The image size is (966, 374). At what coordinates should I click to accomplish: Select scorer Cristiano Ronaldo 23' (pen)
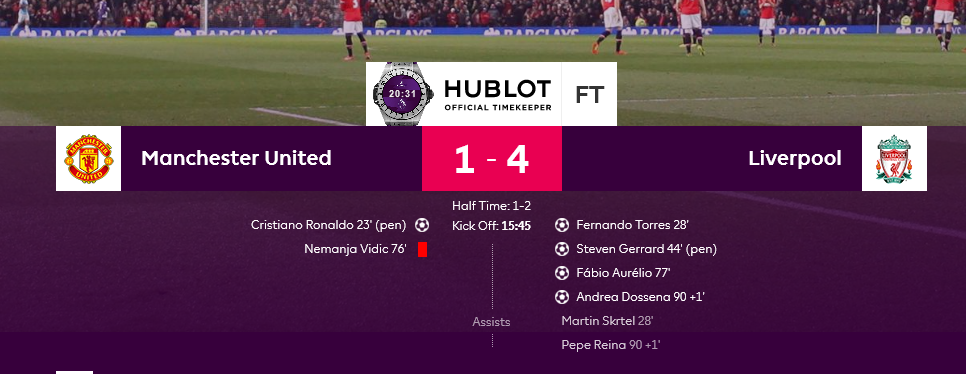tap(328, 225)
